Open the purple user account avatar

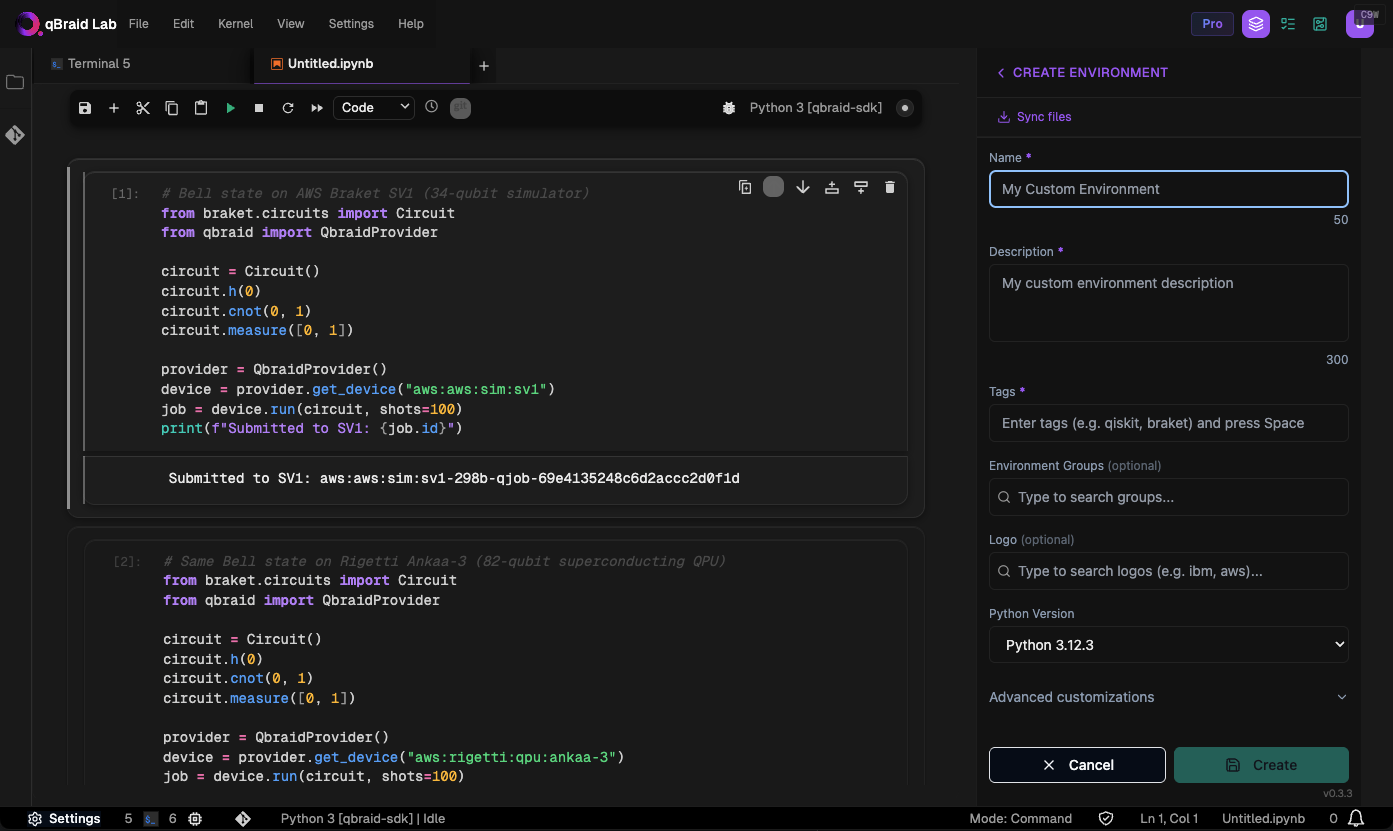point(1360,24)
